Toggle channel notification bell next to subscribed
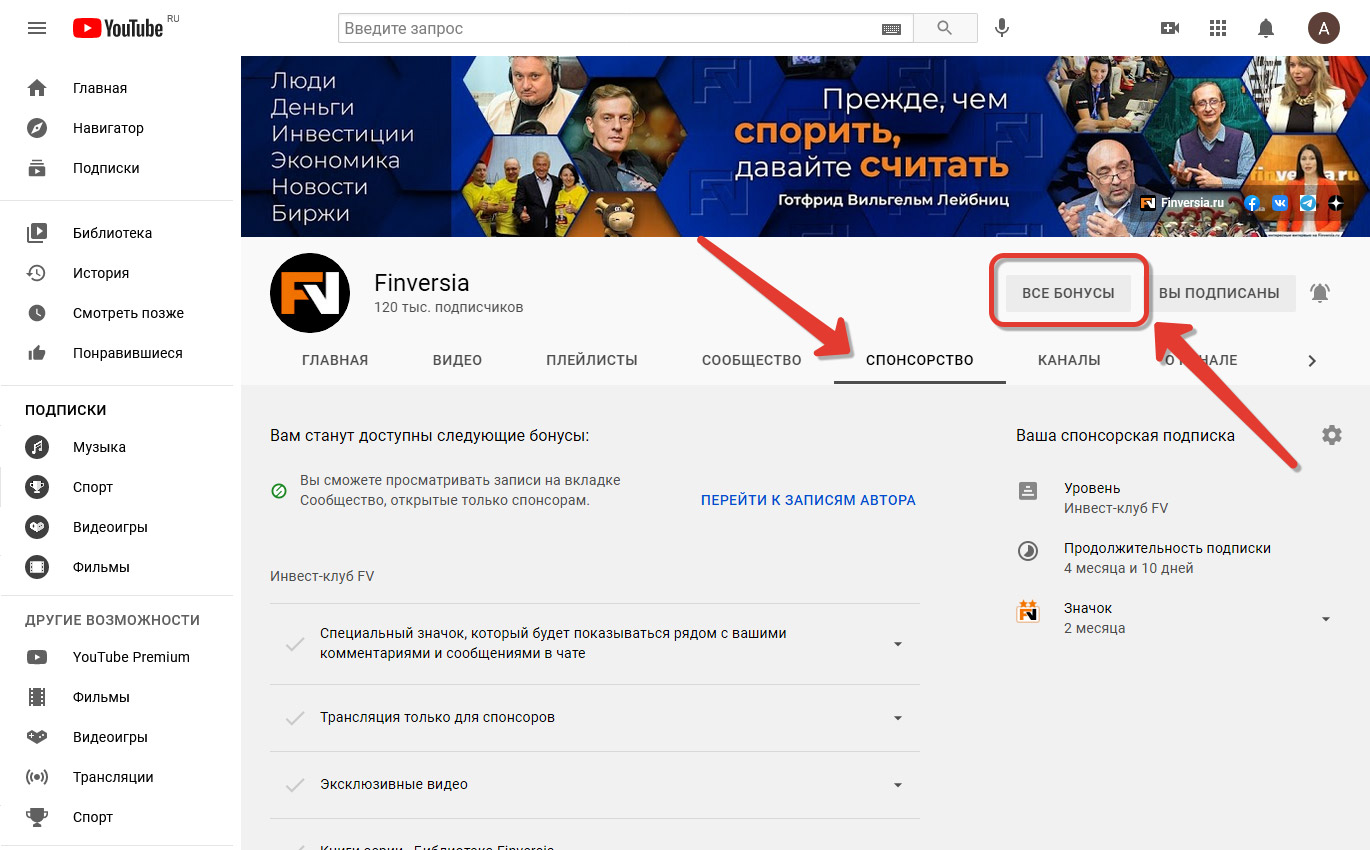The height and width of the screenshot is (850, 1370). click(1320, 293)
